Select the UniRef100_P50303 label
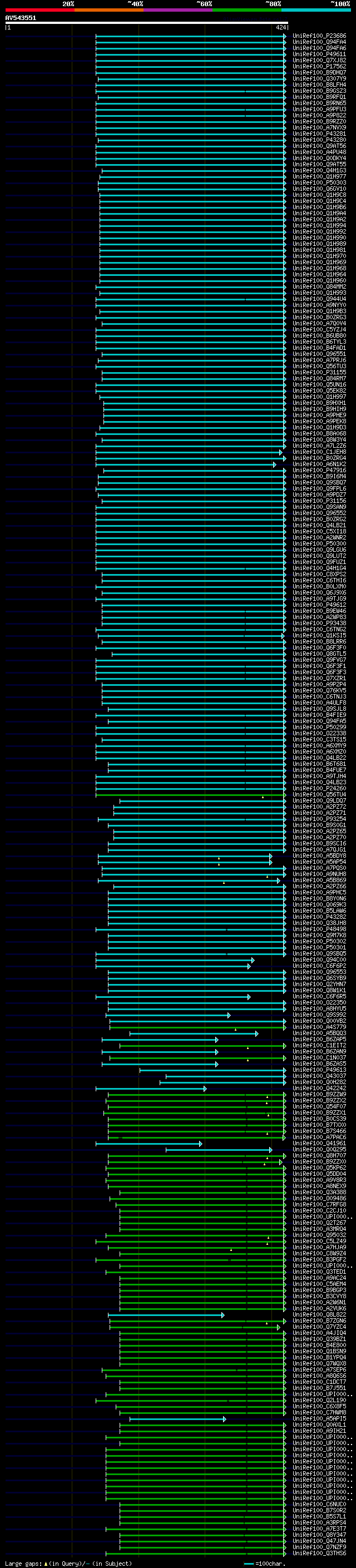 point(319,182)
